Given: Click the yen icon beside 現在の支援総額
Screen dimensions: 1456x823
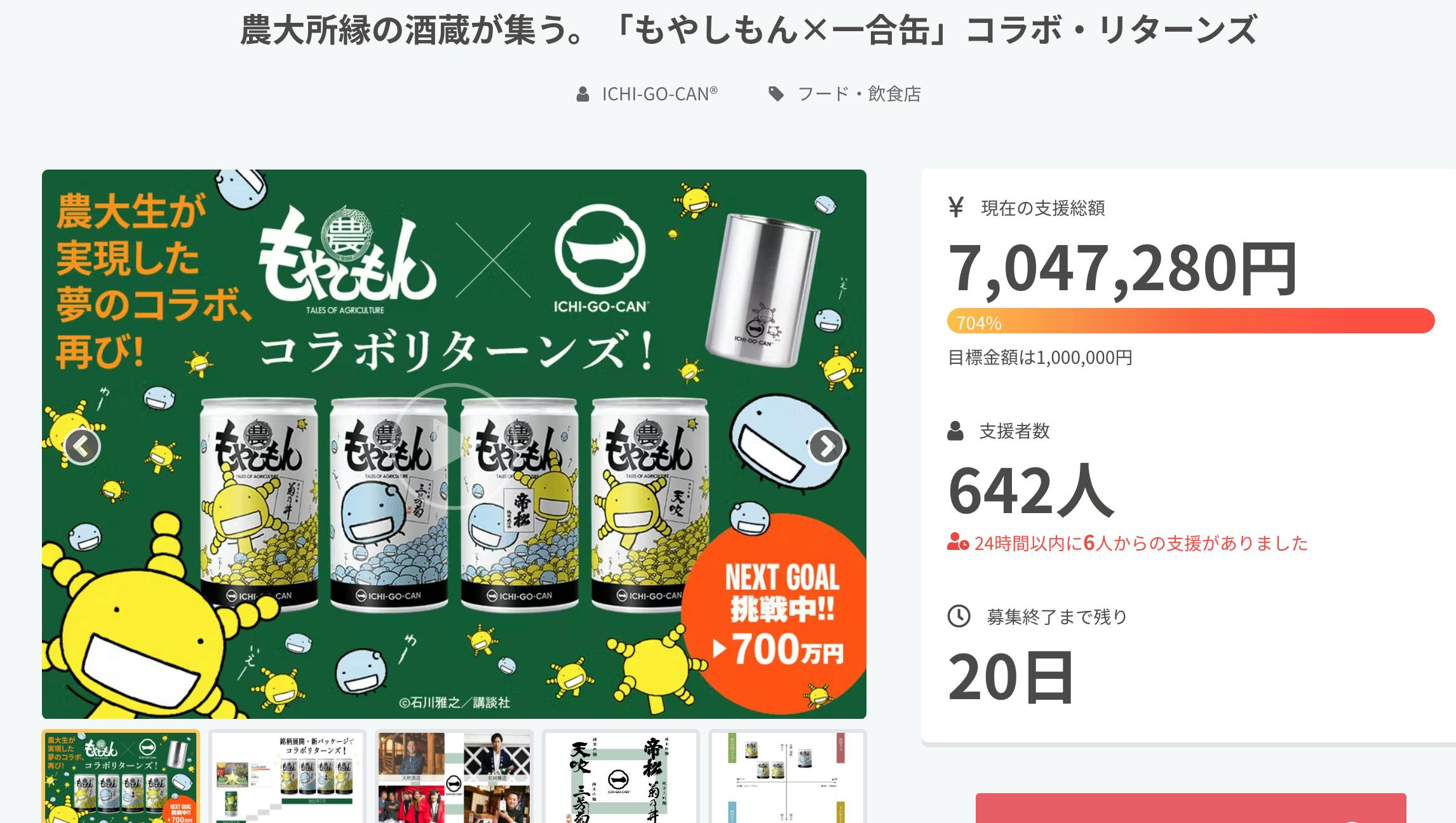Looking at the screenshot, I should (955, 207).
